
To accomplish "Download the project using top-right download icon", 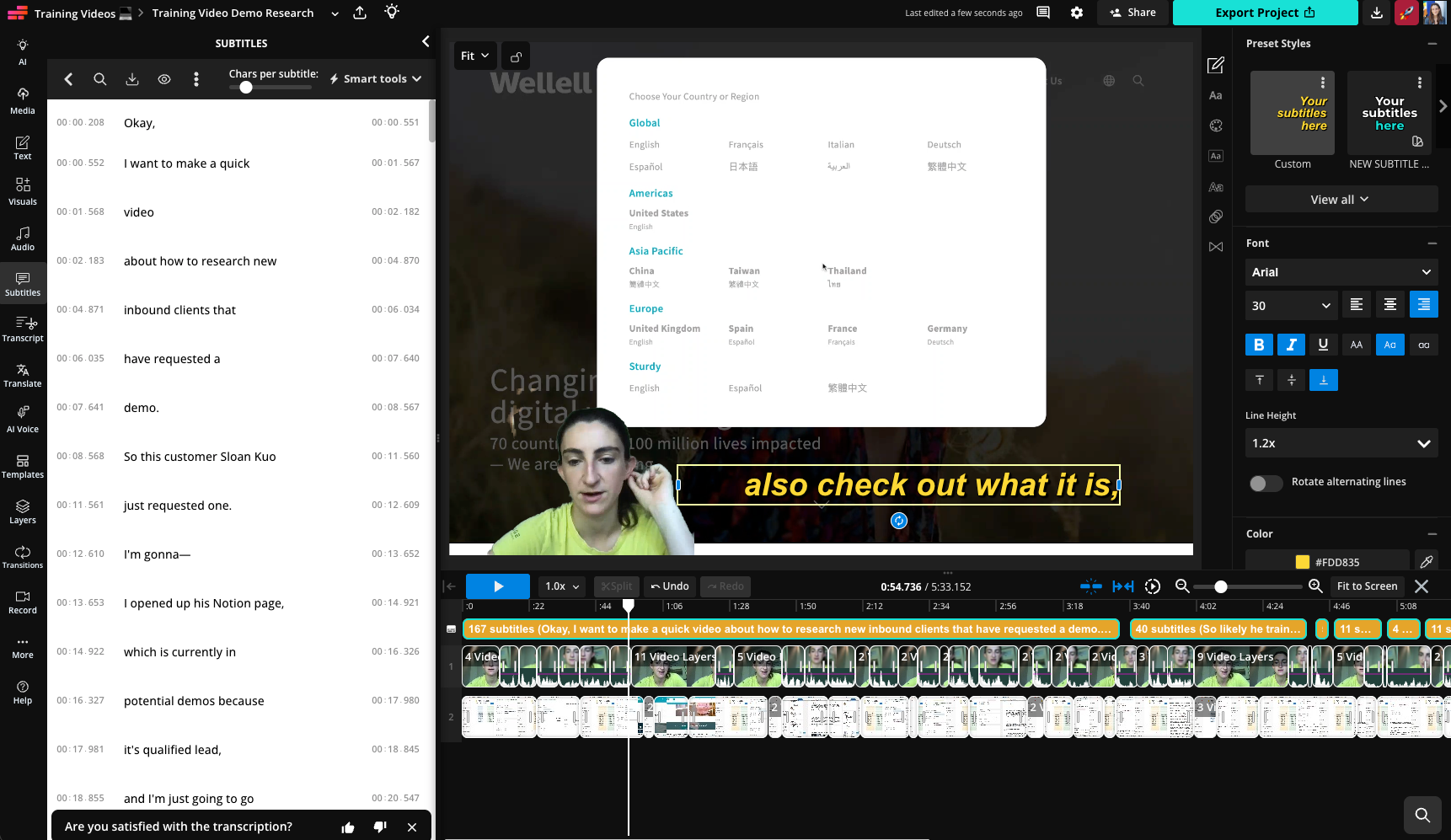I will click(x=1376, y=13).
